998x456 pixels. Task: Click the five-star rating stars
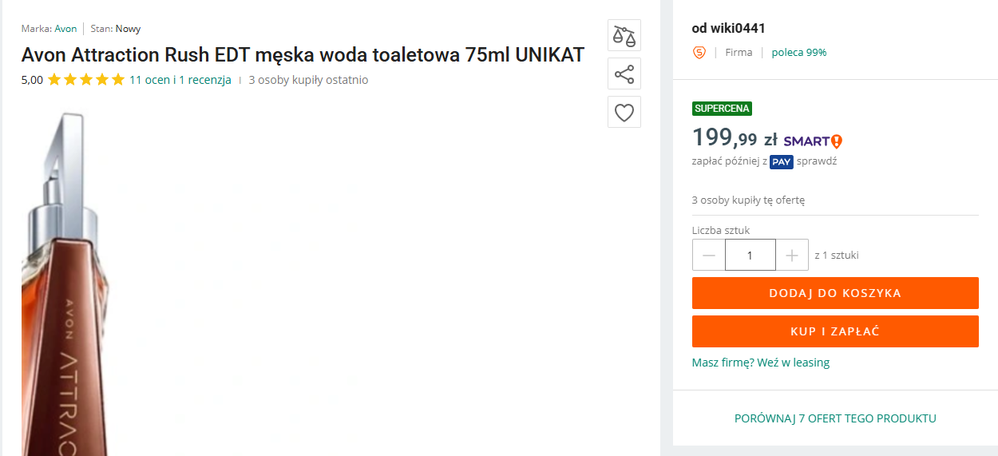(x=86, y=80)
